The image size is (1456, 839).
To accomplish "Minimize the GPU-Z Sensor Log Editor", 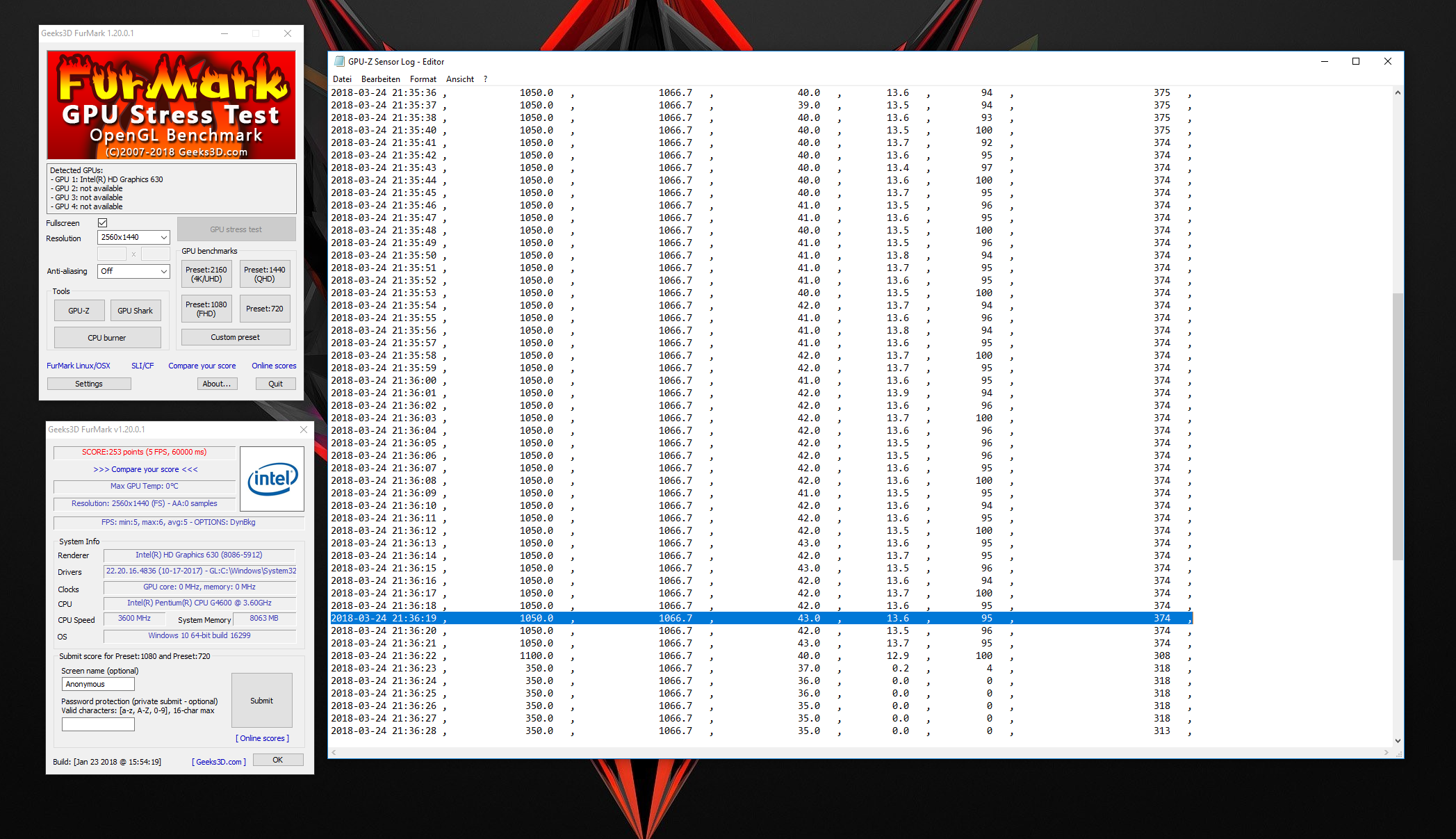I will [x=1324, y=61].
